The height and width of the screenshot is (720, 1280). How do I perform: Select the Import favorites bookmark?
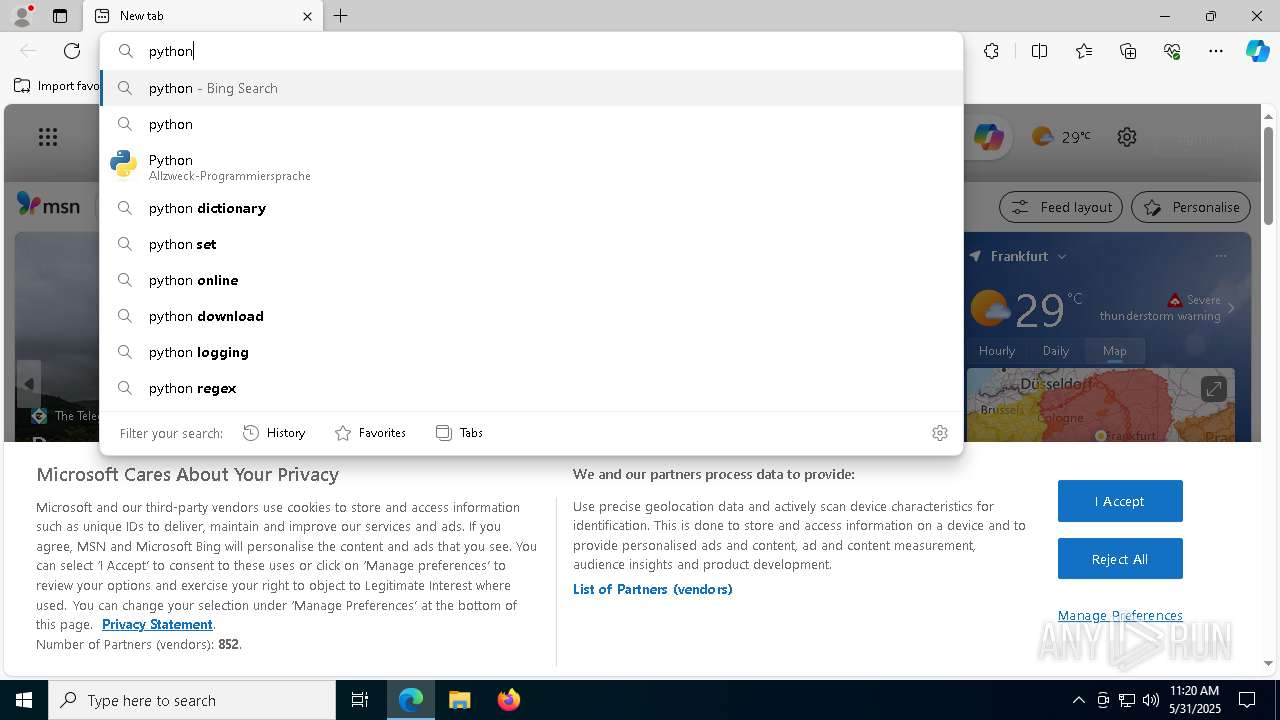pyautogui.click(x=57, y=86)
